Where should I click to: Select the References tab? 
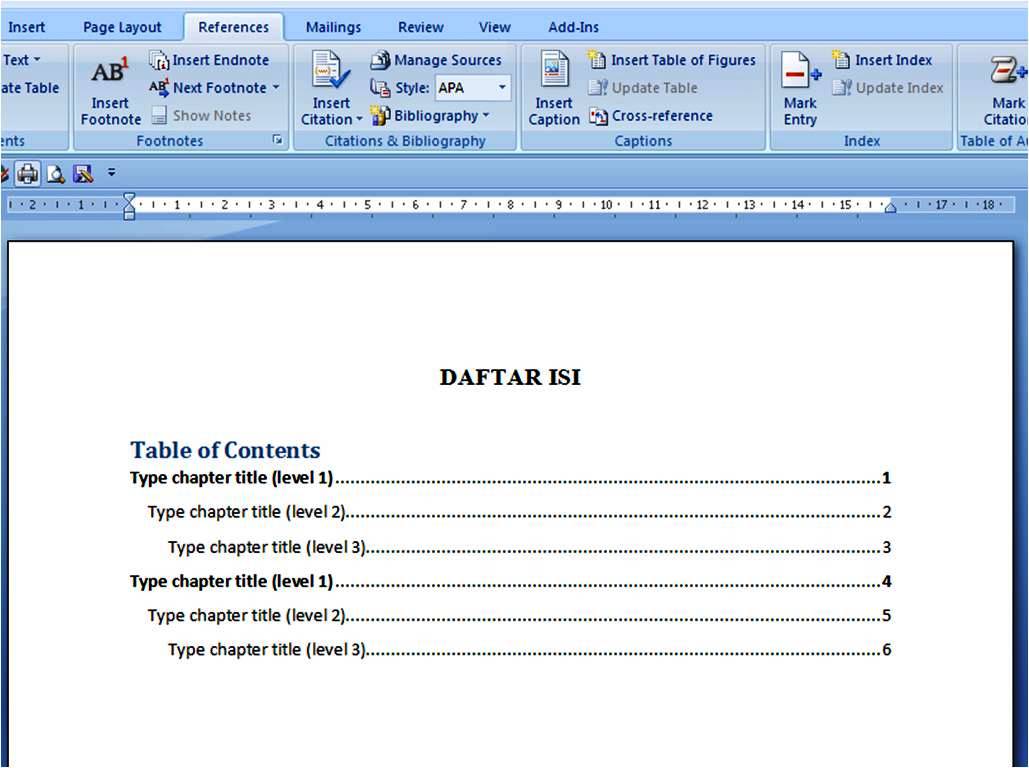point(234,28)
